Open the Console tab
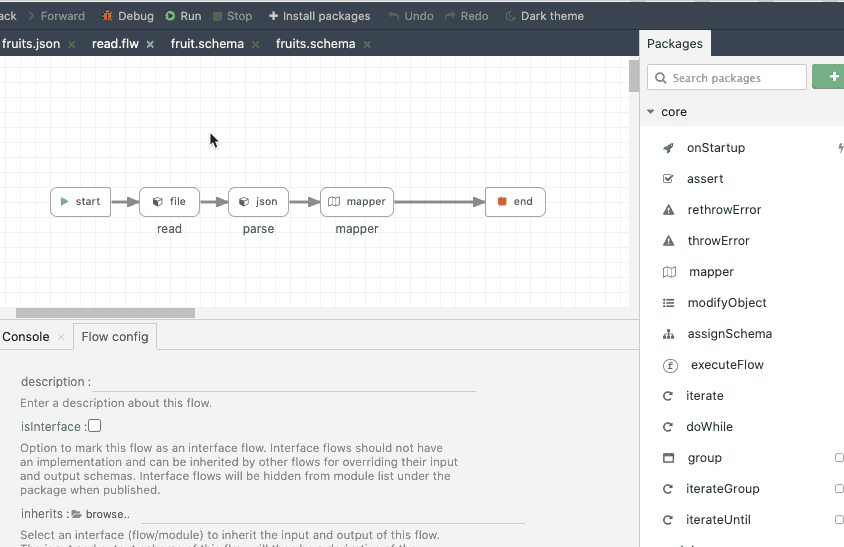Image resolution: width=844 pixels, height=547 pixels. coord(26,336)
